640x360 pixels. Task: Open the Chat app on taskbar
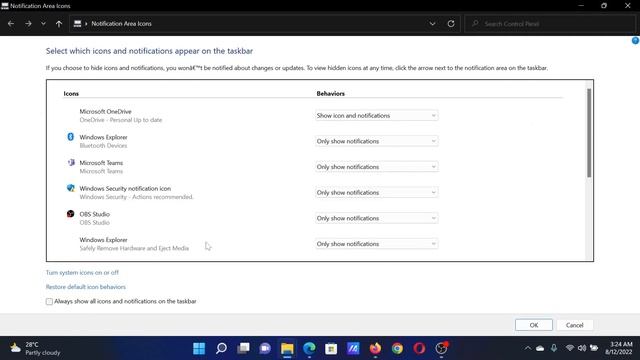(265, 348)
